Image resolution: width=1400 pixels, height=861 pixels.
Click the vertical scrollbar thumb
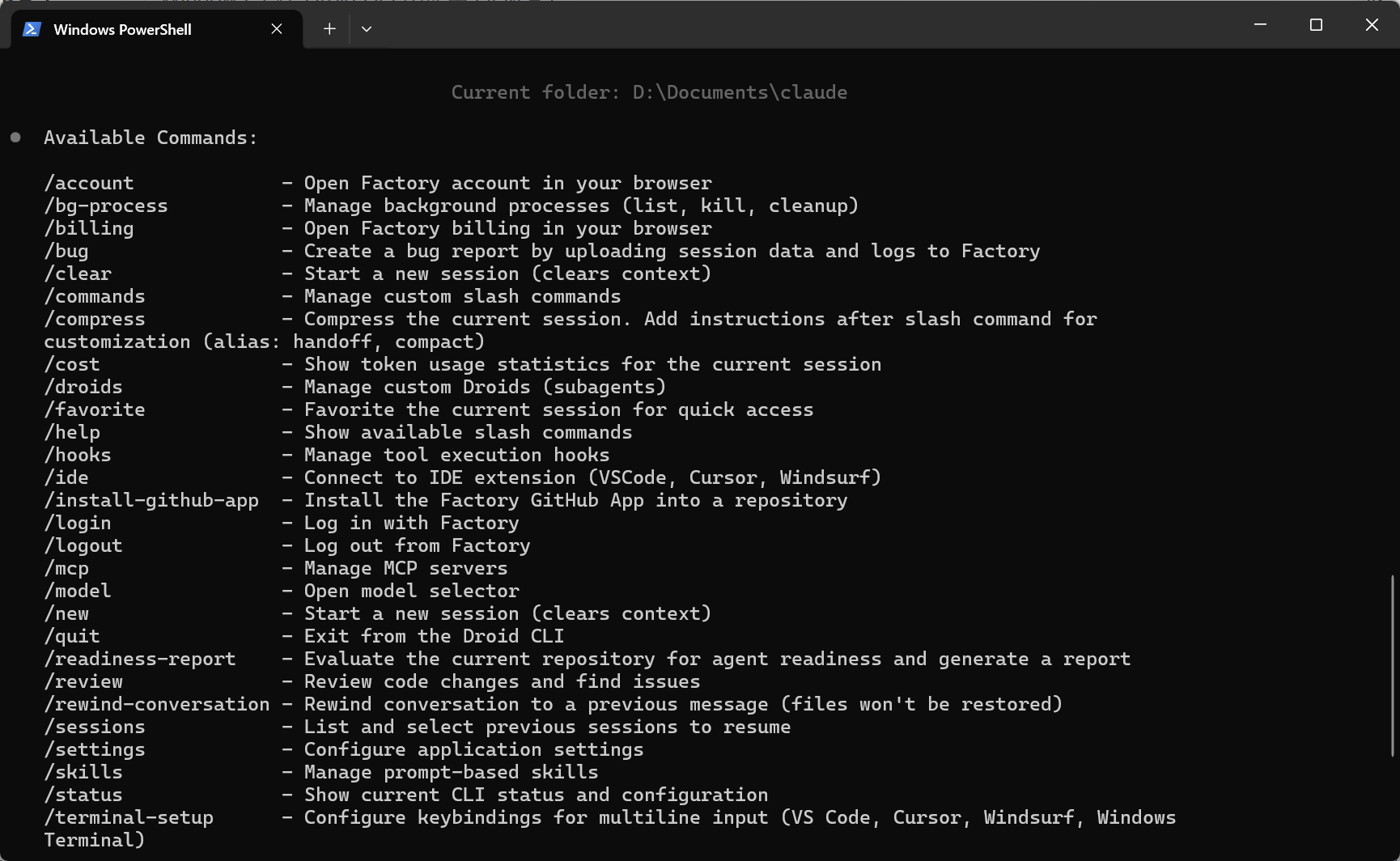point(1393,665)
